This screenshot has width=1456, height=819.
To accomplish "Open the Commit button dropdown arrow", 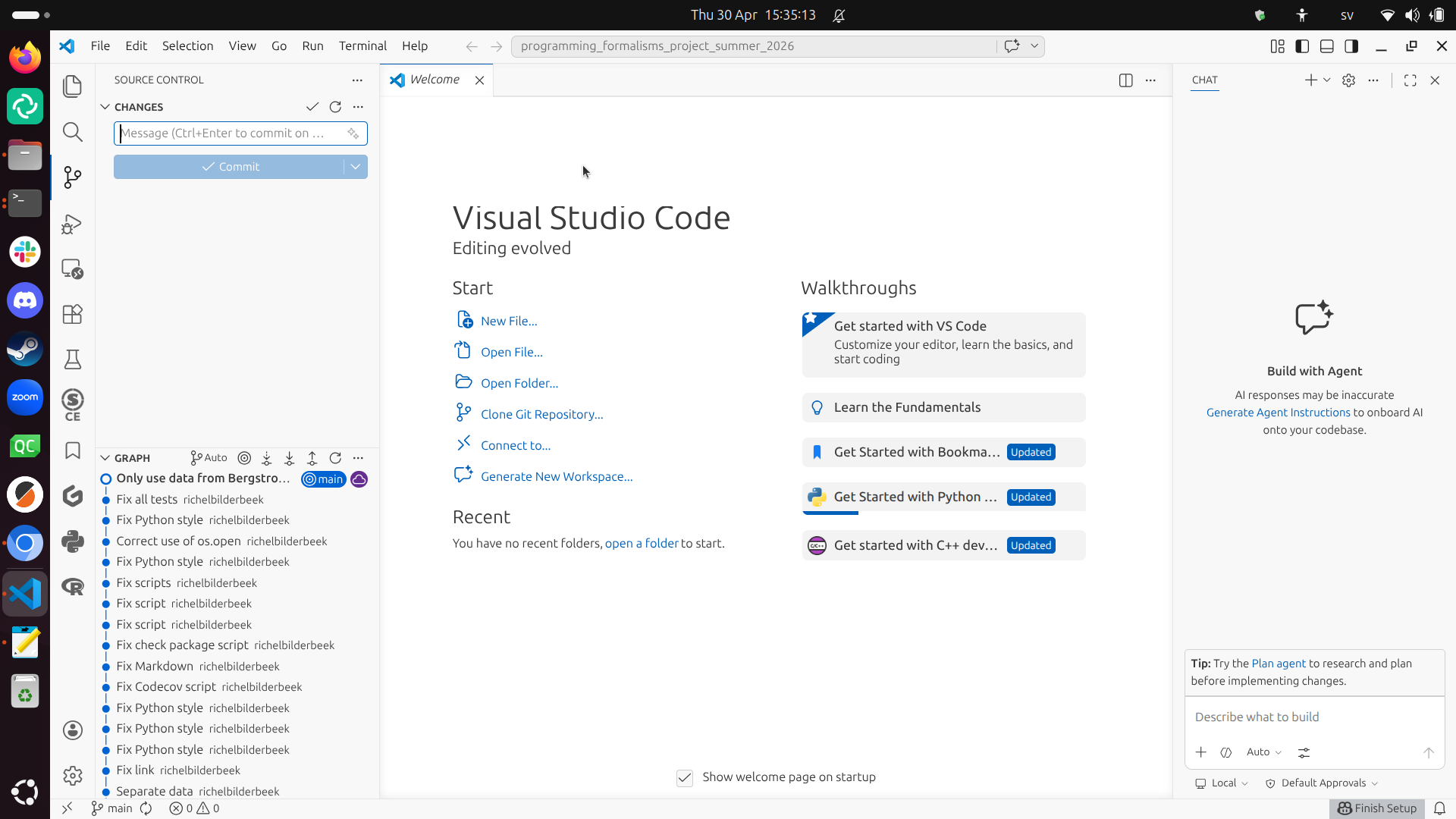I will tap(356, 167).
